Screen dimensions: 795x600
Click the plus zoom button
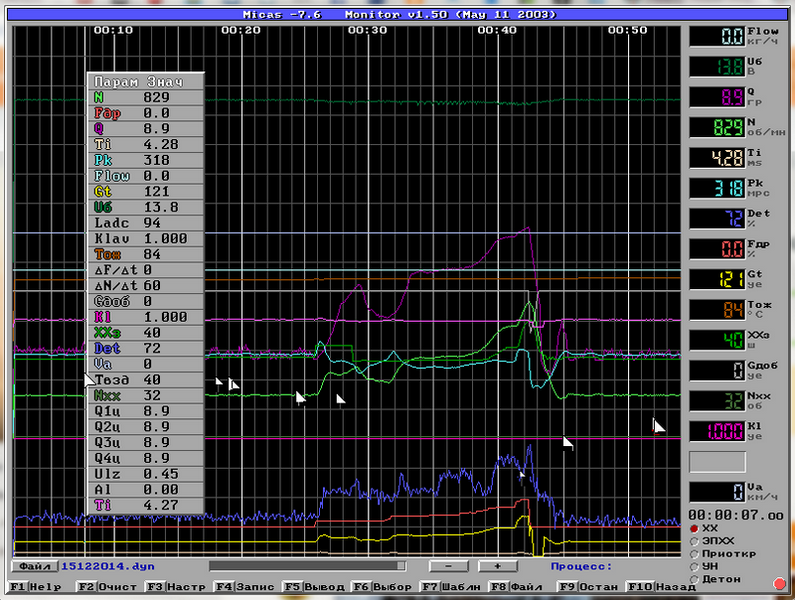pyautogui.click(x=497, y=566)
